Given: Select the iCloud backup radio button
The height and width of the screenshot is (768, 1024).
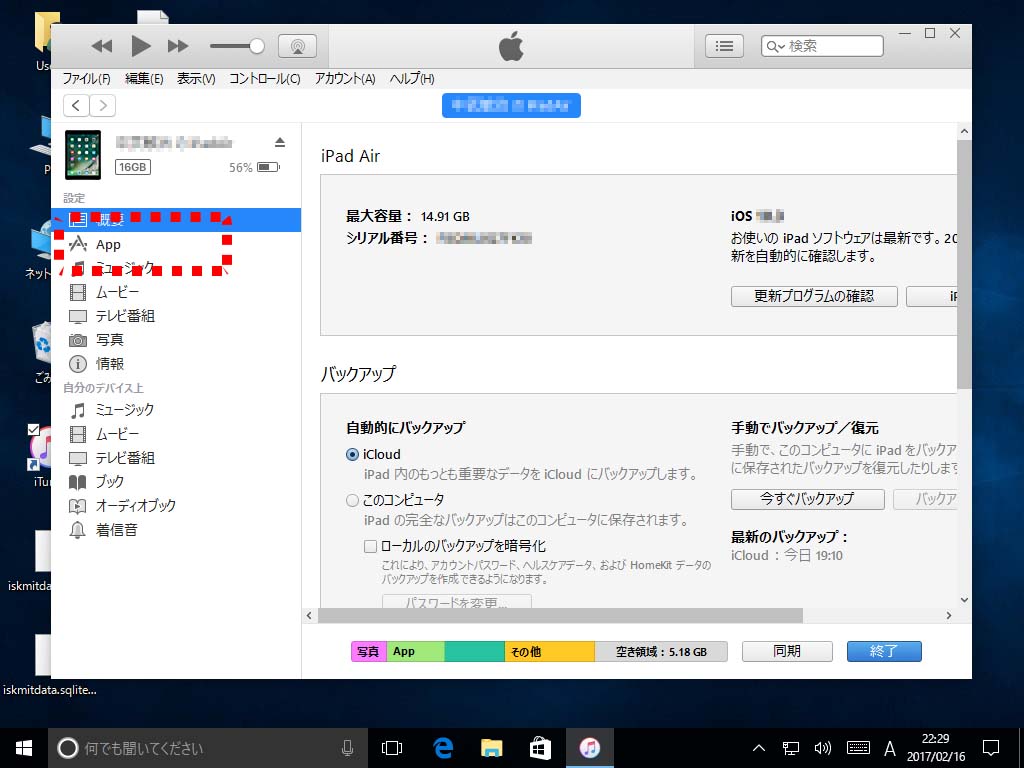Looking at the screenshot, I should coord(352,454).
